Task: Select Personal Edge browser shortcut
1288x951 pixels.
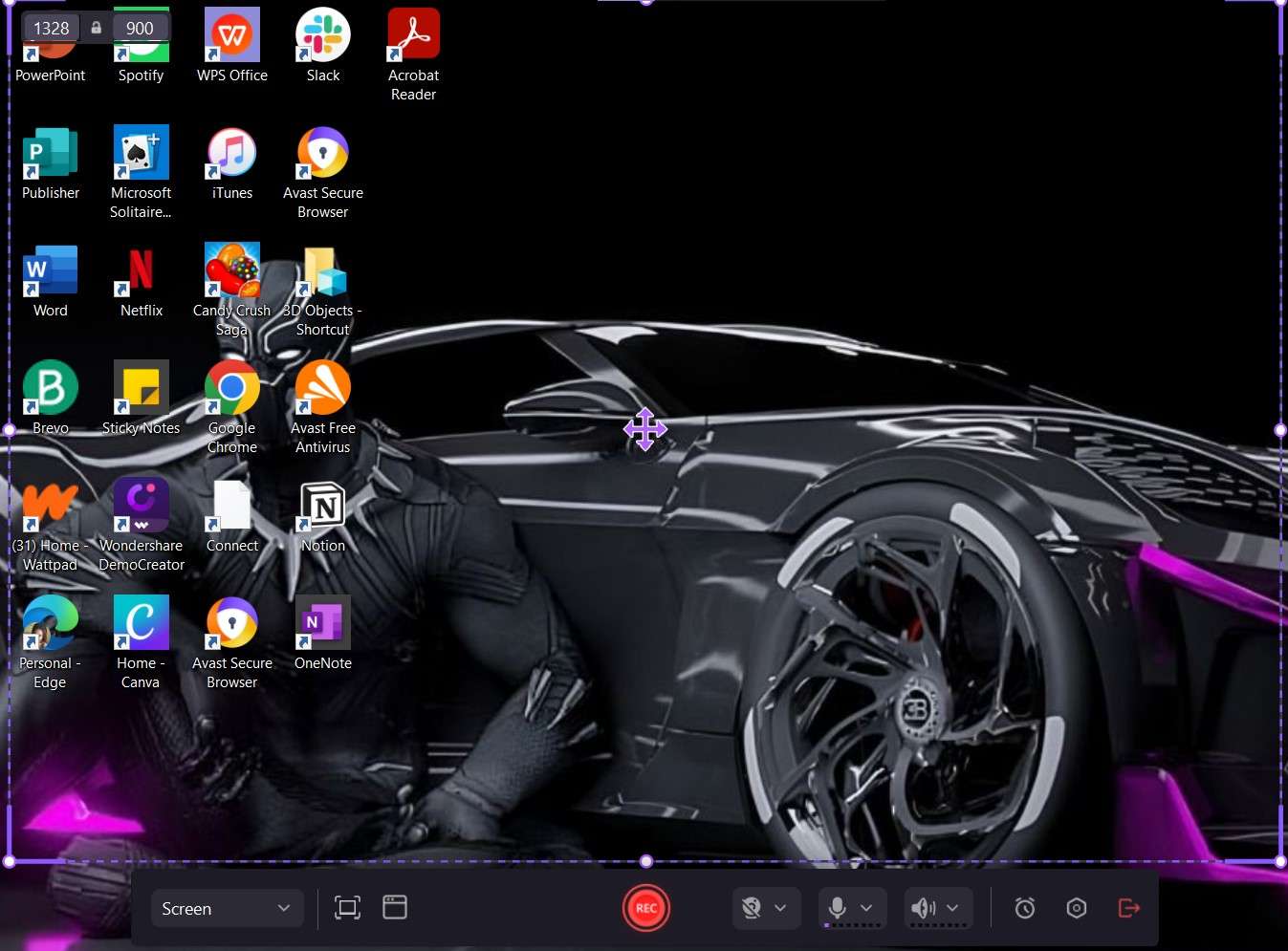Action: tap(50, 643)
